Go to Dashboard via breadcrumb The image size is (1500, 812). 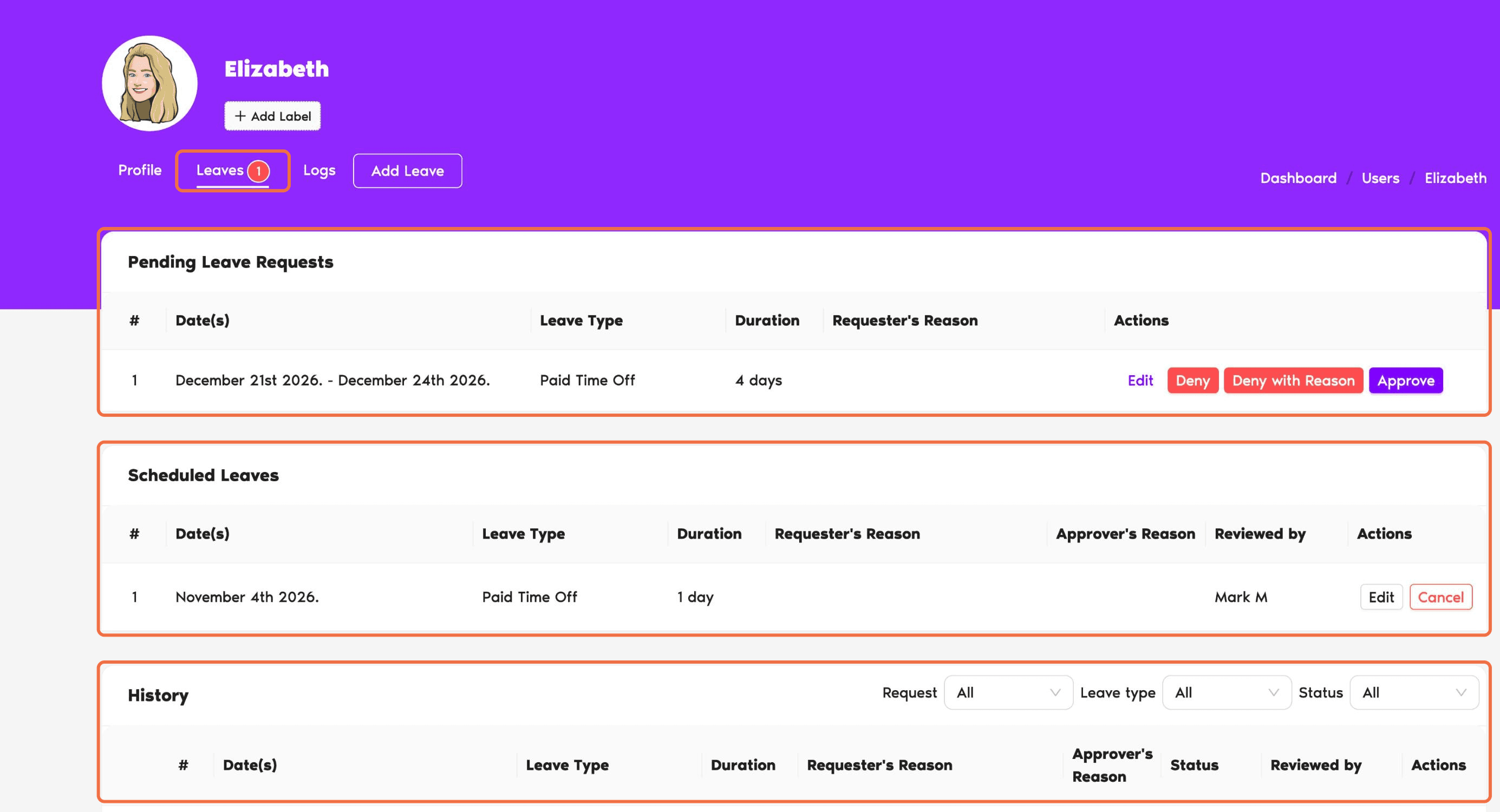pos(1299,178)
